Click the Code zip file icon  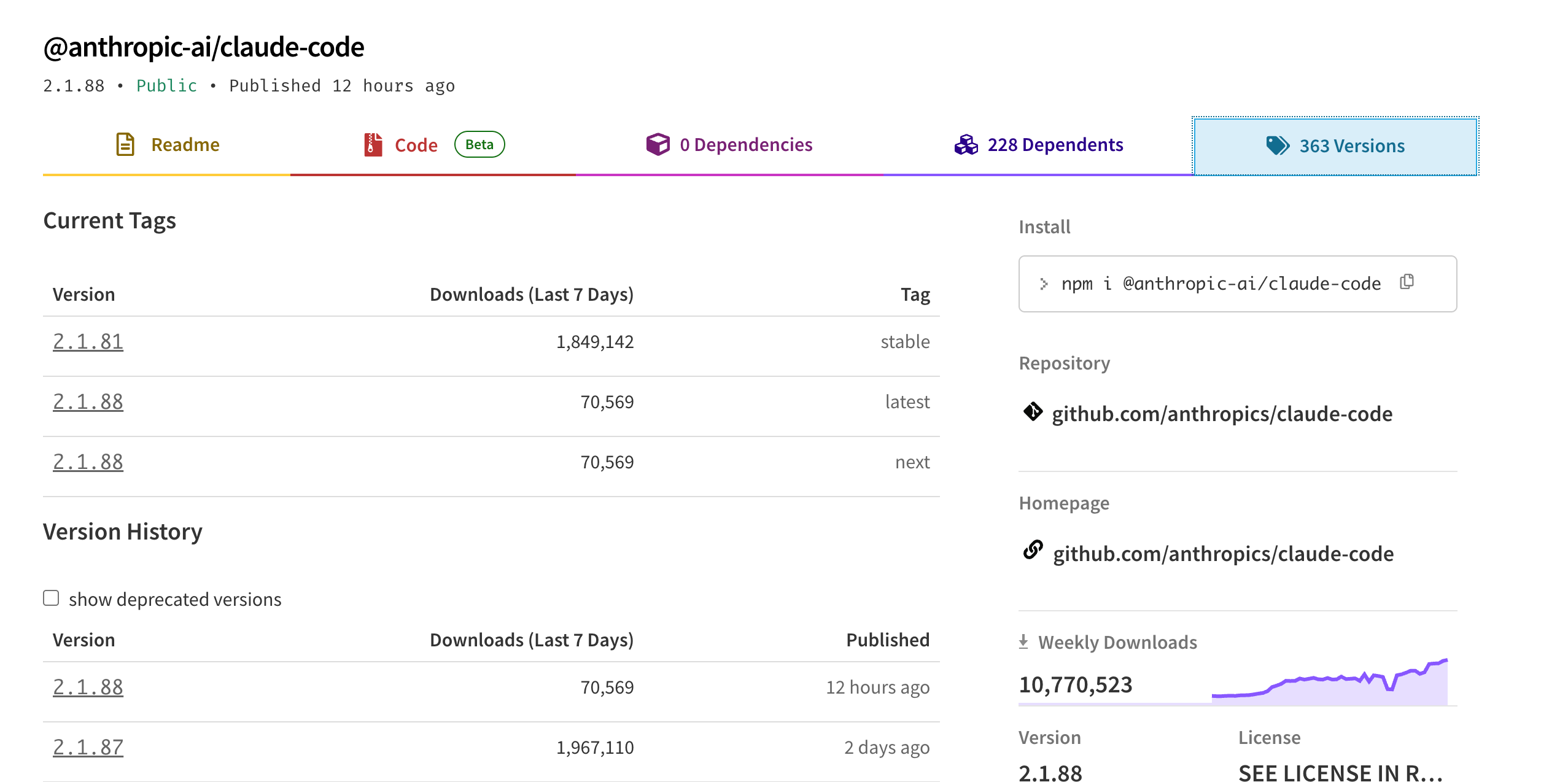pos(373,145)
